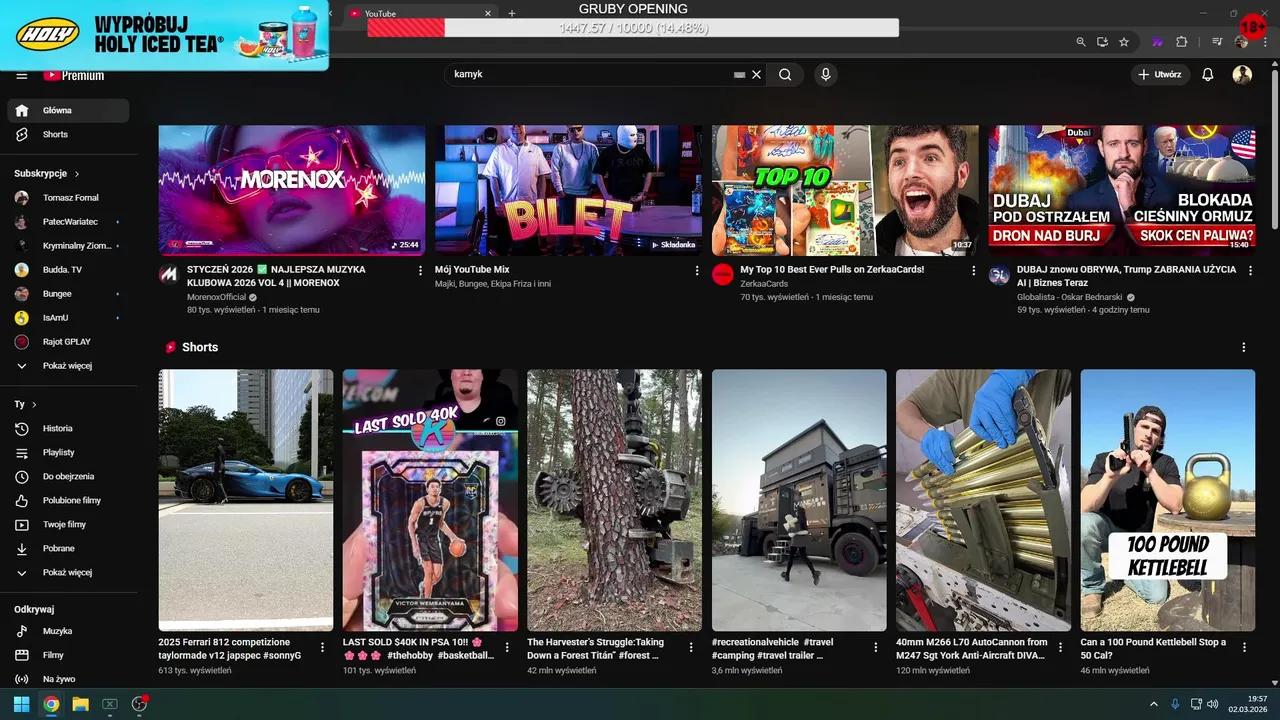Open Top 10 ZerkaaCards video thumbnail
Viewport: 1280px width, 720px height.
point(845,190)
